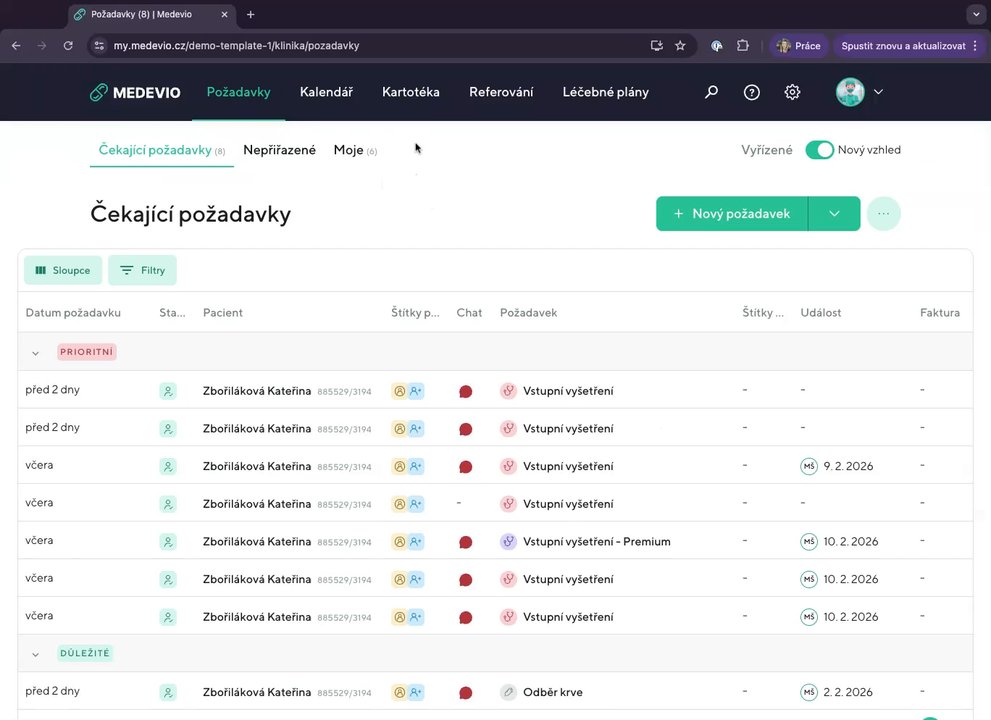991x720 pixels.
Task: Open the search magnifier in the header
Action: tap(711, 92)
